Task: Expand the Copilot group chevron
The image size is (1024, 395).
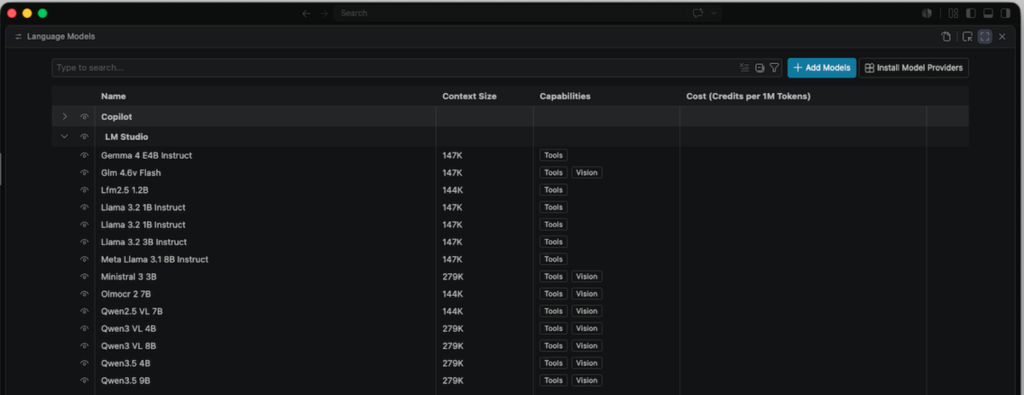Action: pos(64,116)
